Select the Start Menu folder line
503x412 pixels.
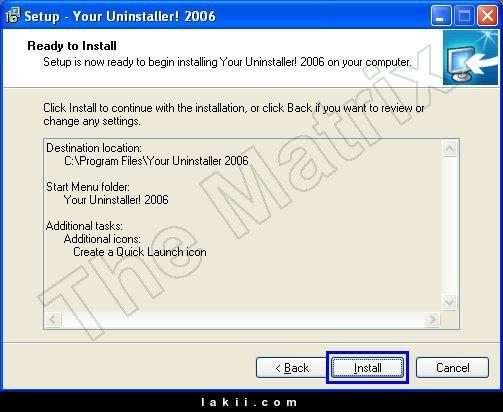click(x=88, y=187)
